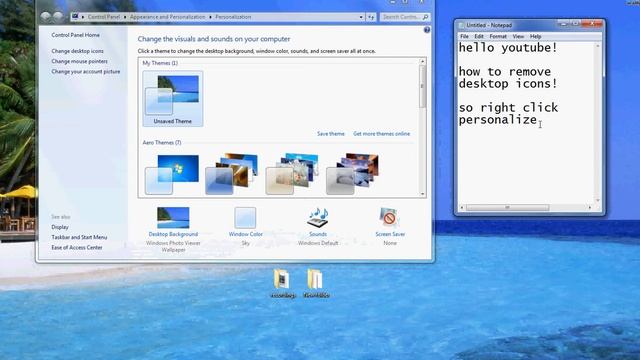Focus the Search Control Panel field
The width and height of the screenshot is (640, 360).
pos(404,17)
